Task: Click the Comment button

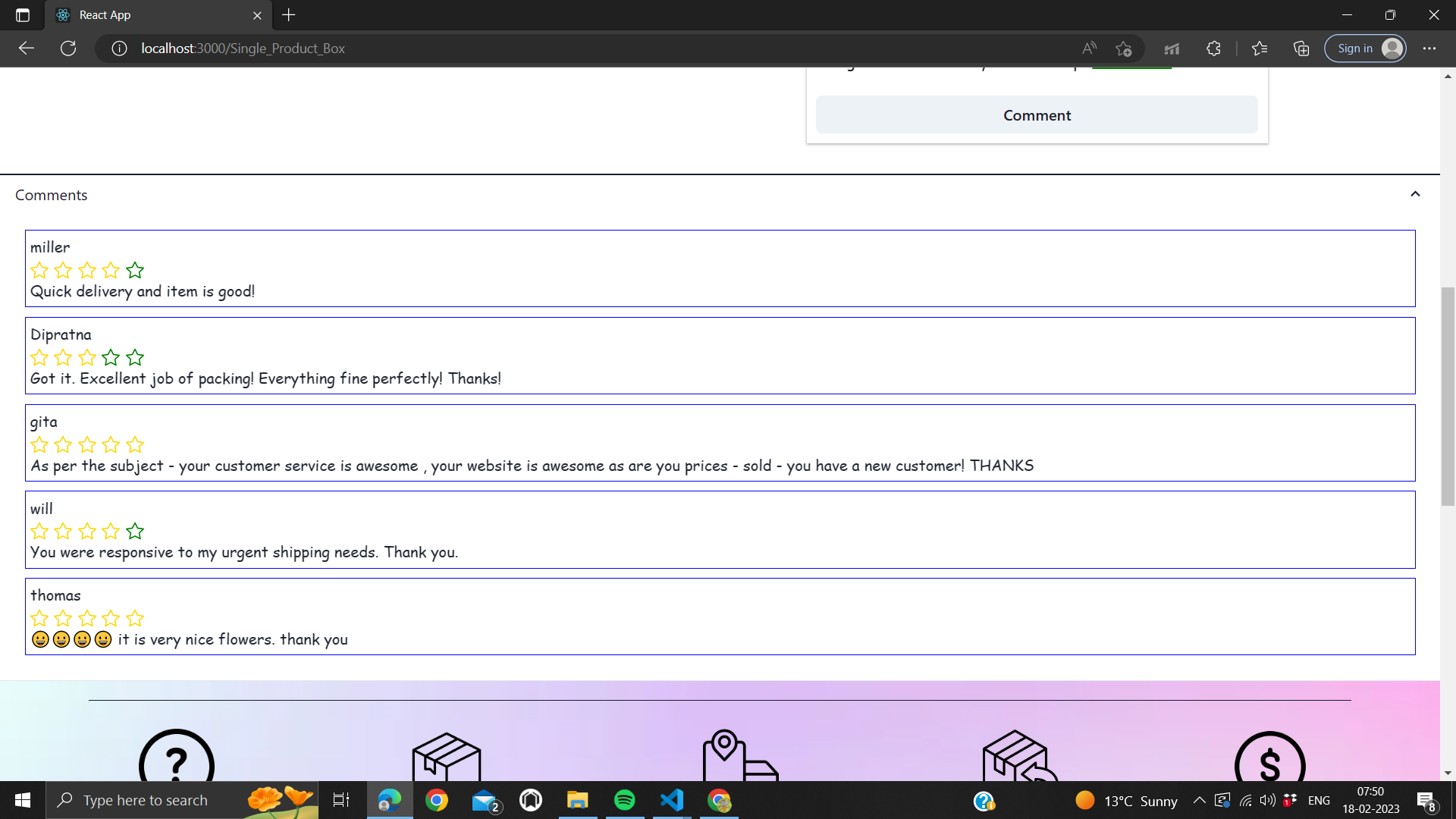Action: click(x=1036, y=115)
